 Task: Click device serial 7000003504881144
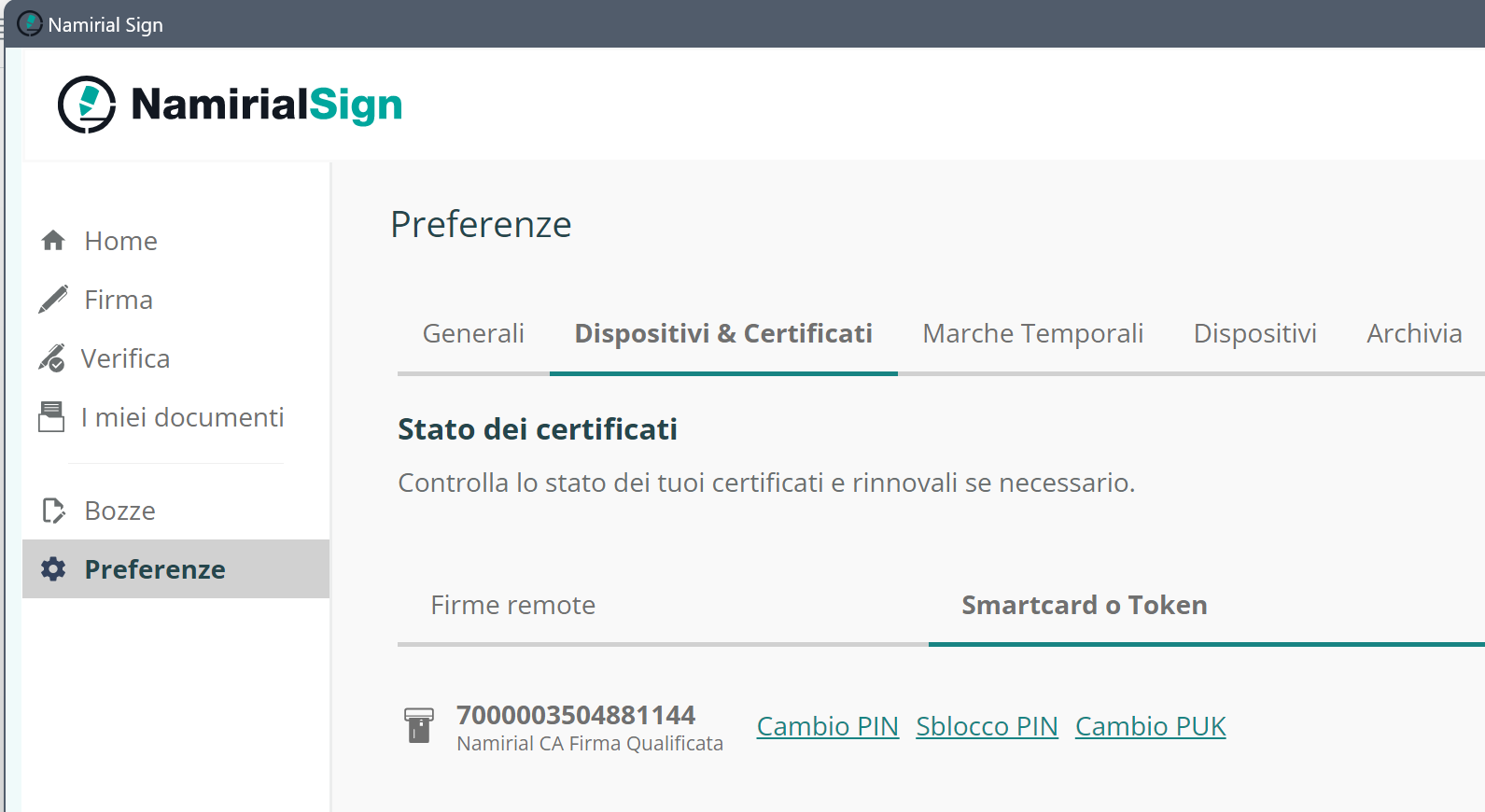(x=576, y=715)
